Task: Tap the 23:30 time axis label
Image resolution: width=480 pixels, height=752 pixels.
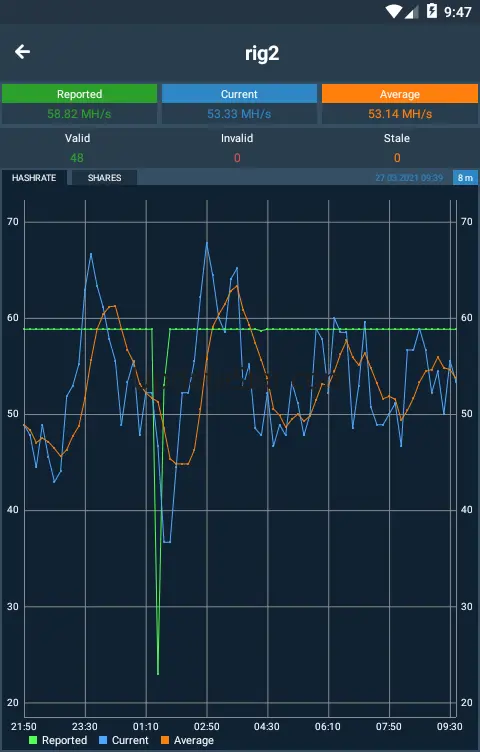Action: coord(85,726)
